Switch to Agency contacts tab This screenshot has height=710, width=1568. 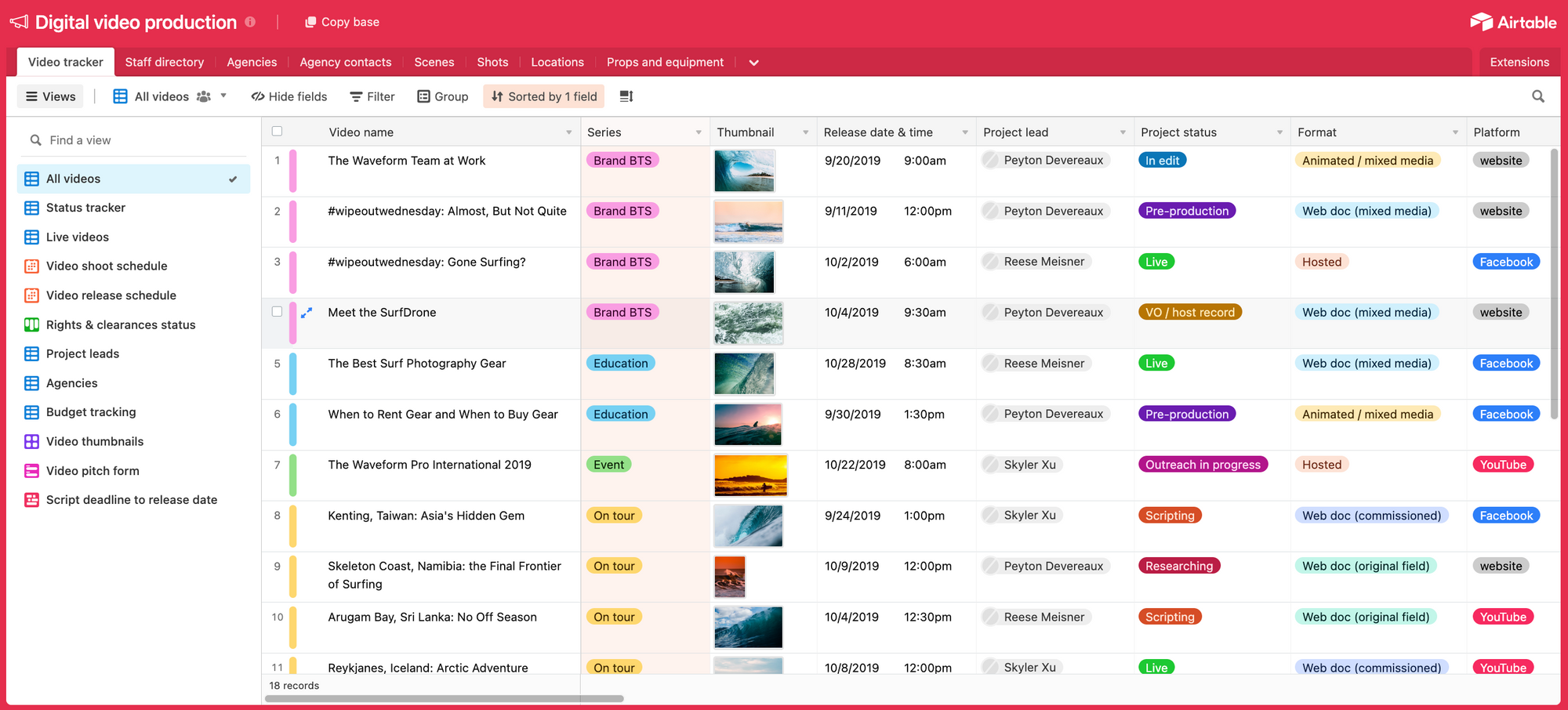(346, 62)
